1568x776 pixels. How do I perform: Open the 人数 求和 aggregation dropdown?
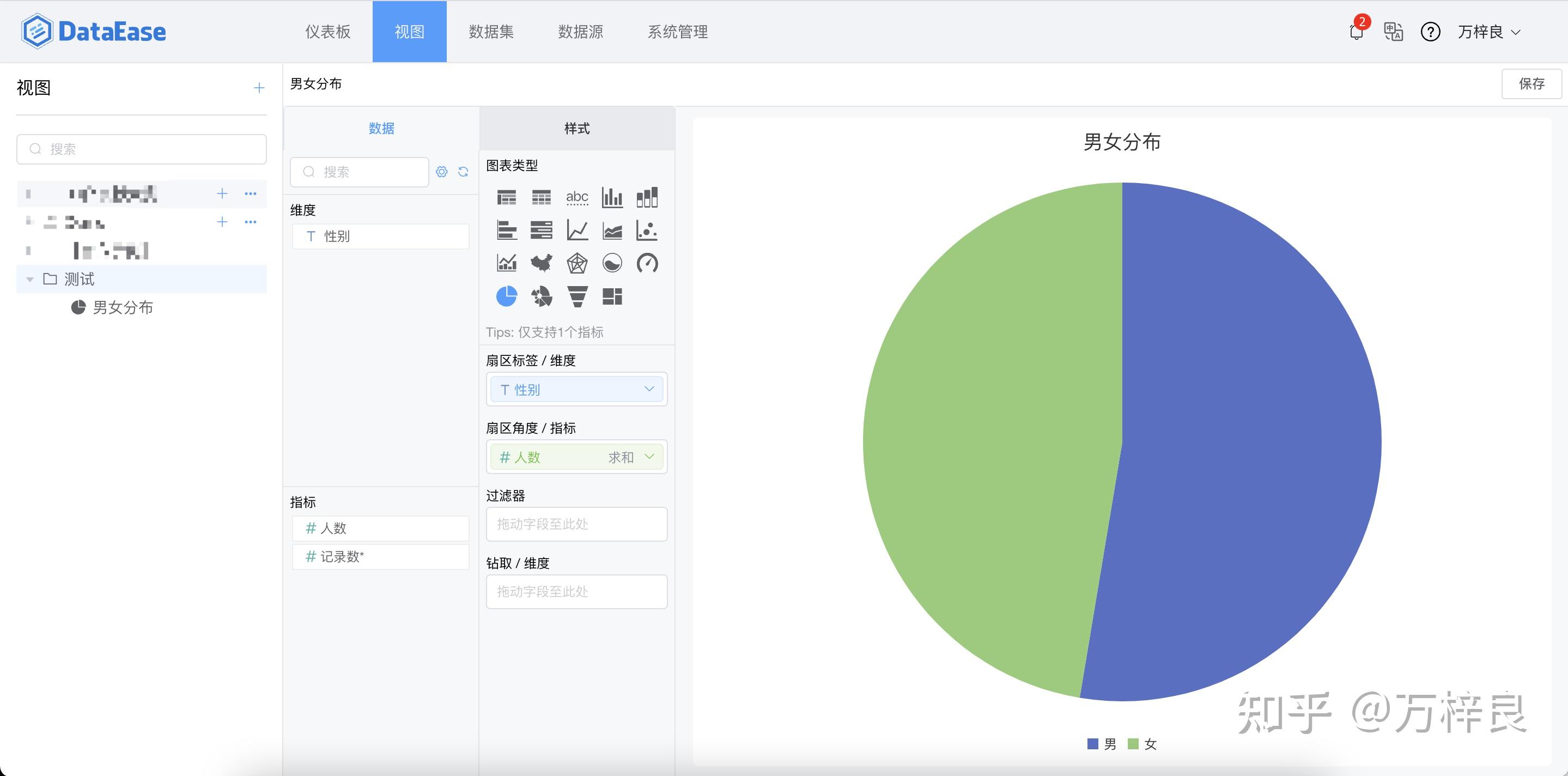pyautogui.click(x=577, y=457)
